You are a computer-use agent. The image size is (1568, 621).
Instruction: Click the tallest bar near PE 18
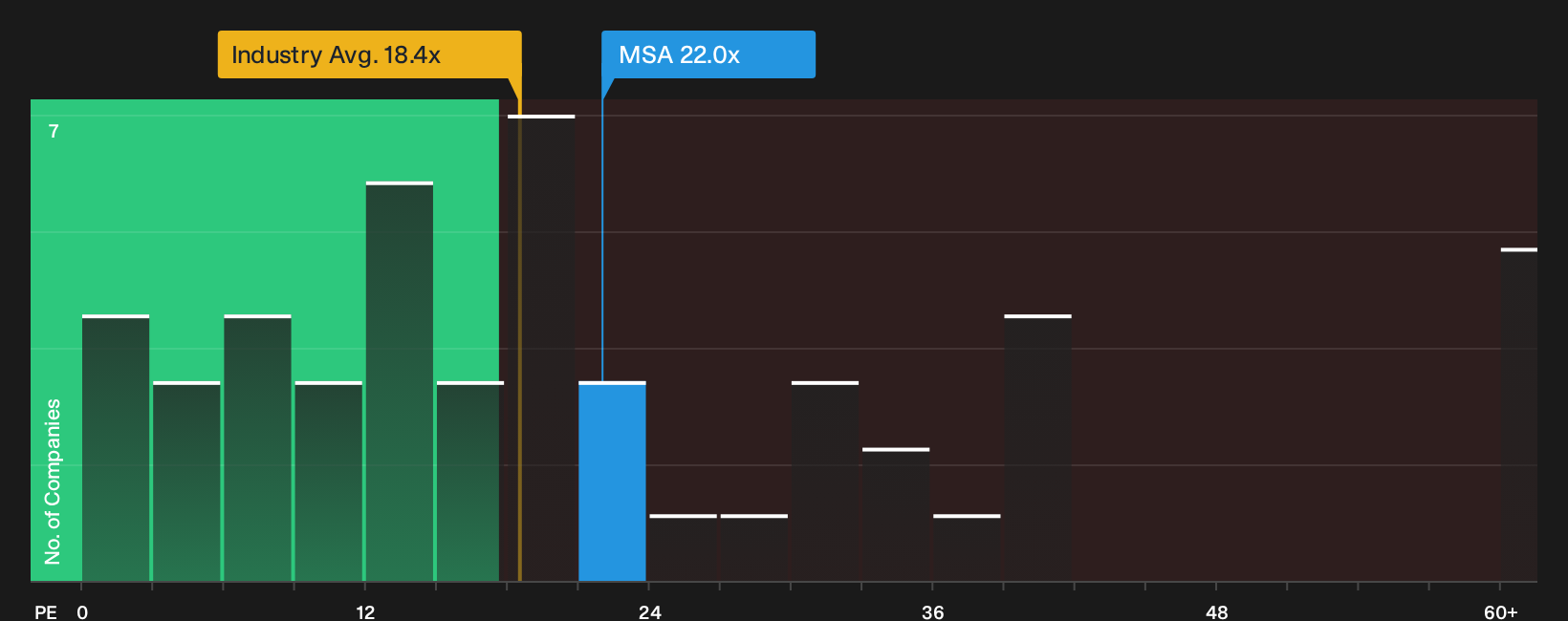point(541,349)
